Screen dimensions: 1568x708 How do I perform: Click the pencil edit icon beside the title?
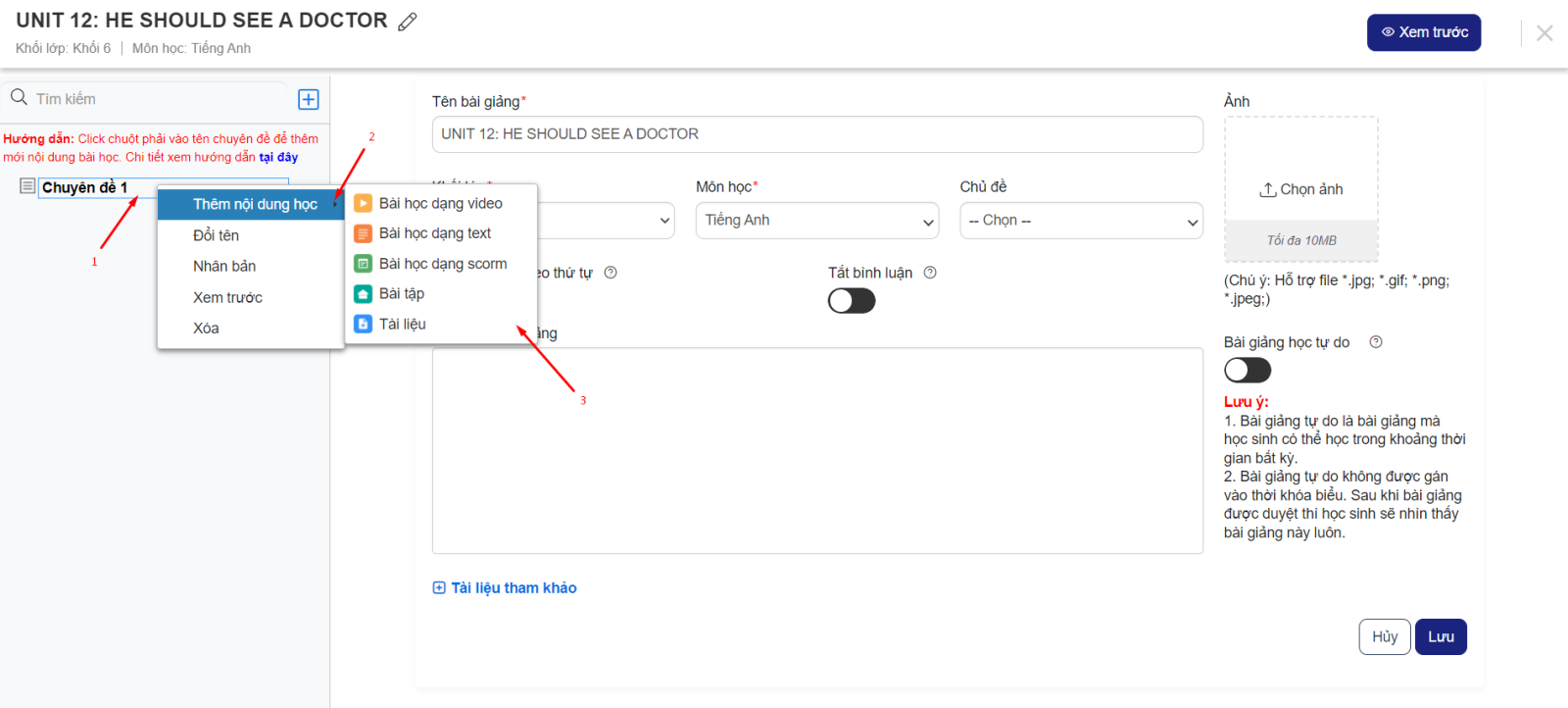click(x=408, y=22)
